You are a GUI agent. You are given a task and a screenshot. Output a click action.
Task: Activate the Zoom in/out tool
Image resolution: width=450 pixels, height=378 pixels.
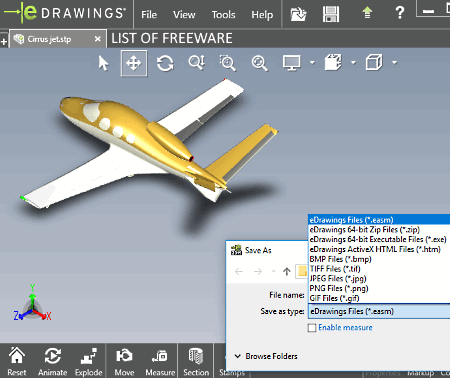tap(196, 63)
